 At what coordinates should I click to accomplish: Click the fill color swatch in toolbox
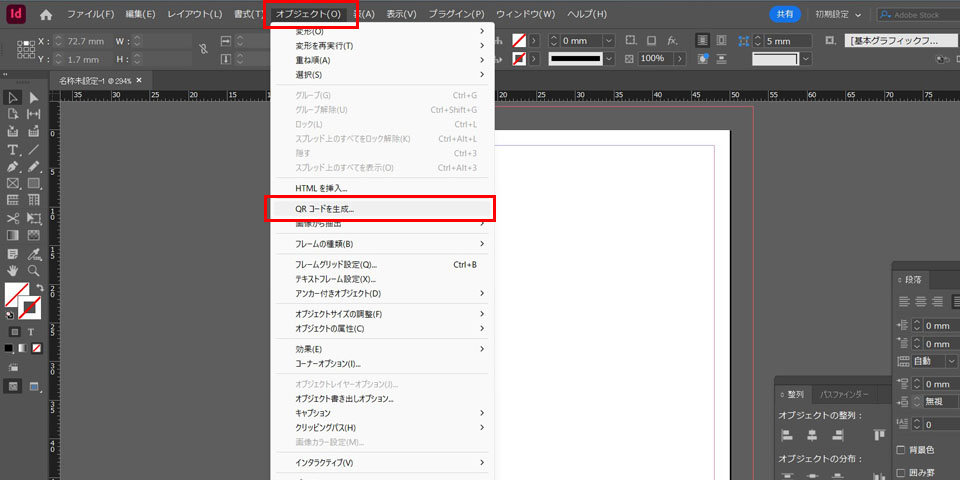tap(15, 294)
